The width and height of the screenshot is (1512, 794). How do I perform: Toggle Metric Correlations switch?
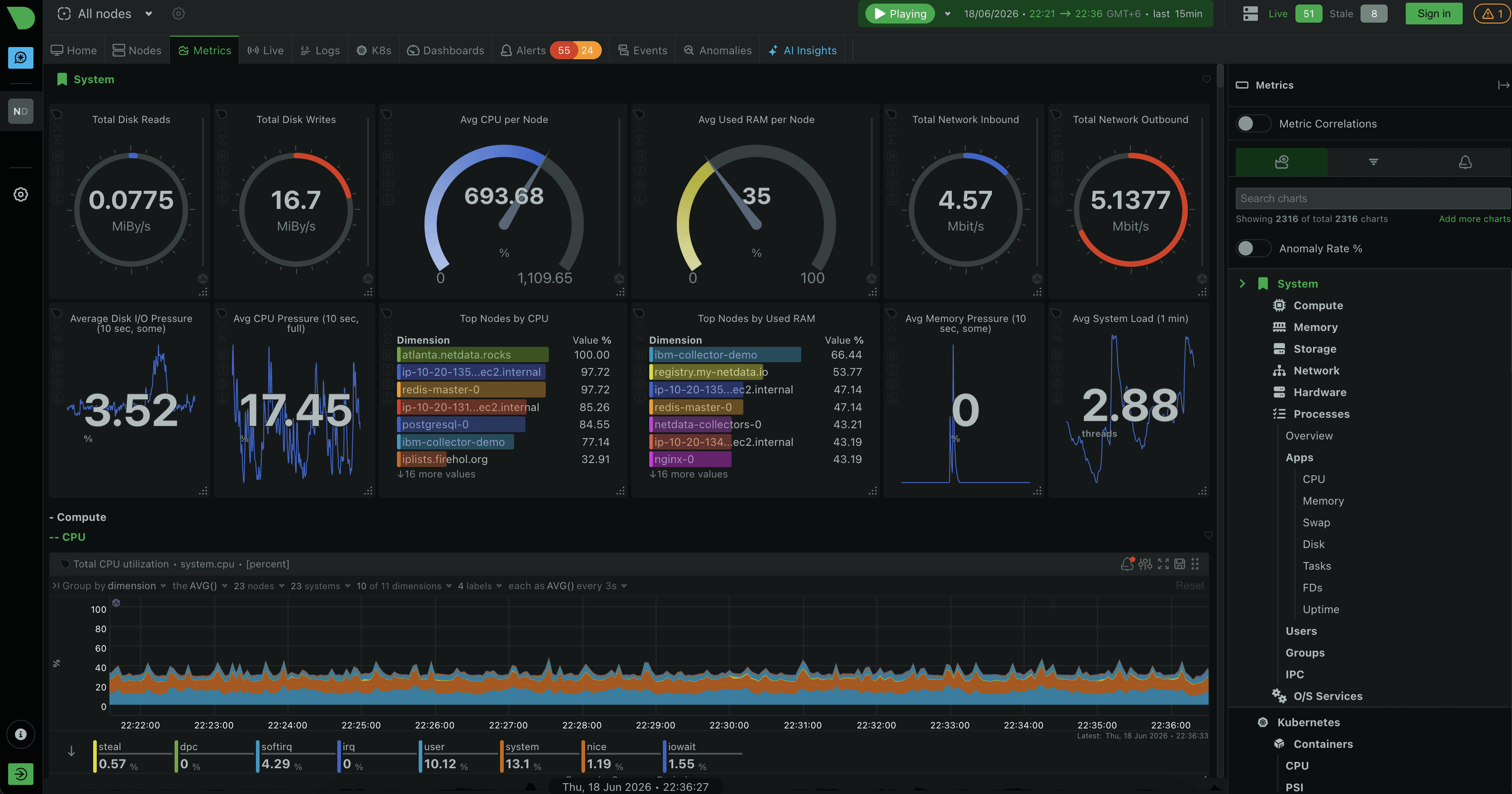pyautogui.click(x=1253, y=123)
